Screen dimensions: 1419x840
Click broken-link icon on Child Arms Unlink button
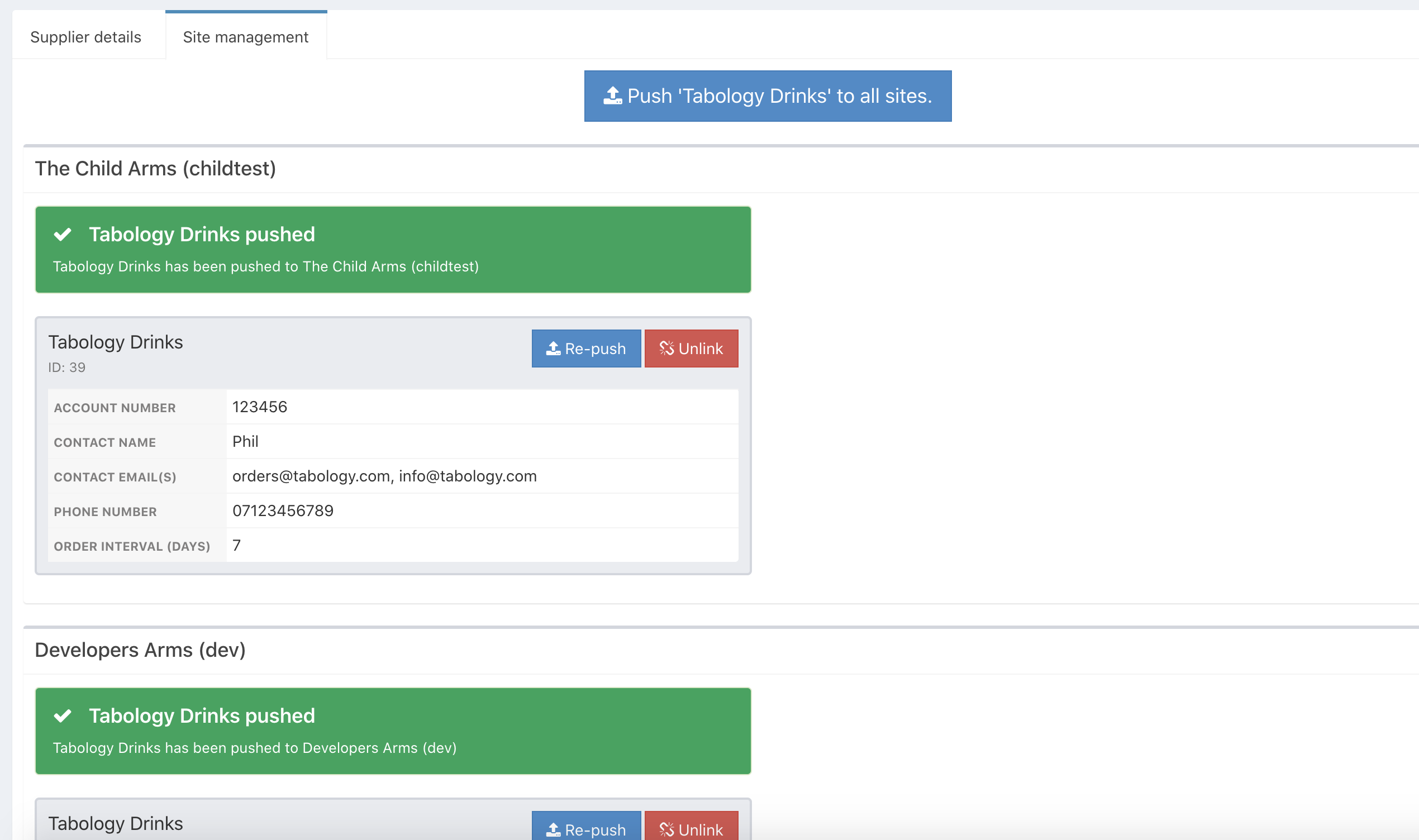pos(666,349)
